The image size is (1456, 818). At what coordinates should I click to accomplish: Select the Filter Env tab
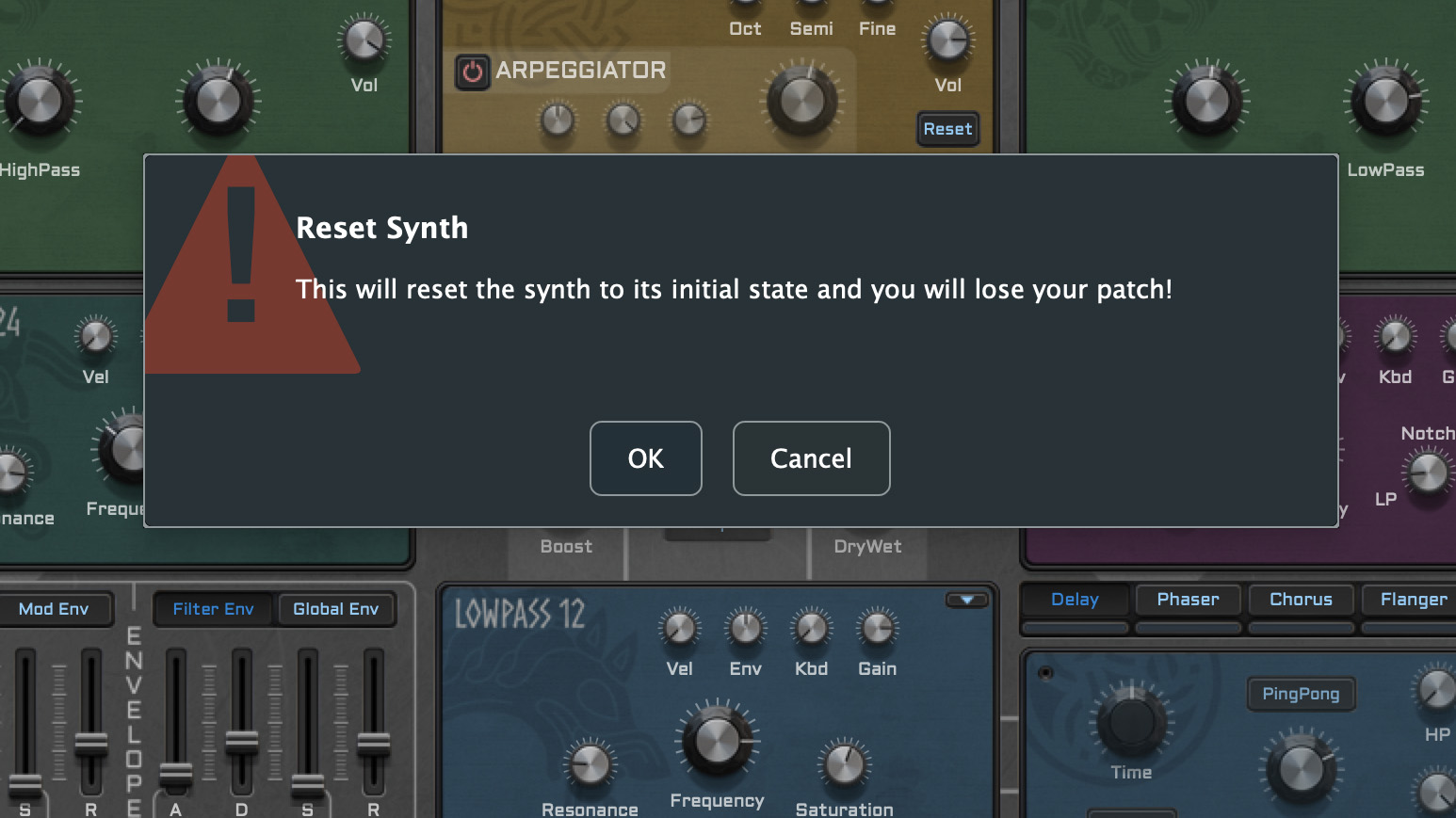point(213,609)
